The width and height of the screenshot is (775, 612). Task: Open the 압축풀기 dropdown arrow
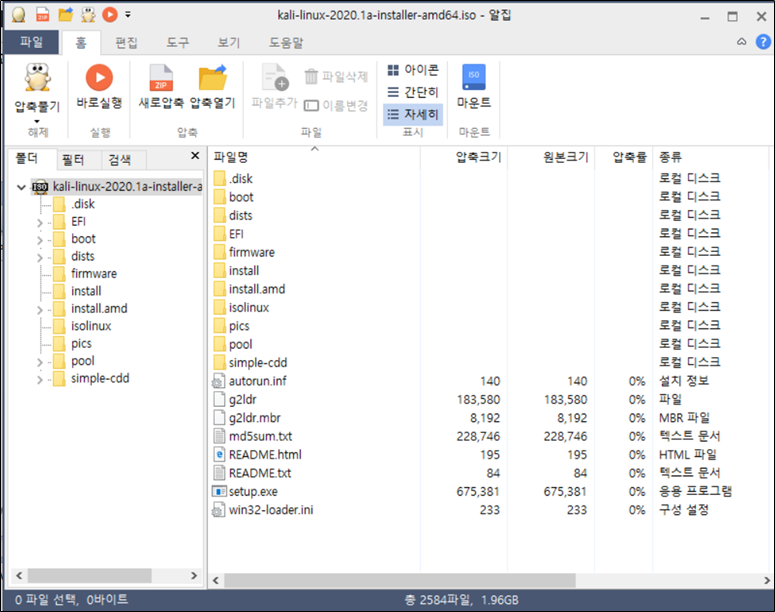[x=37, y=121]
